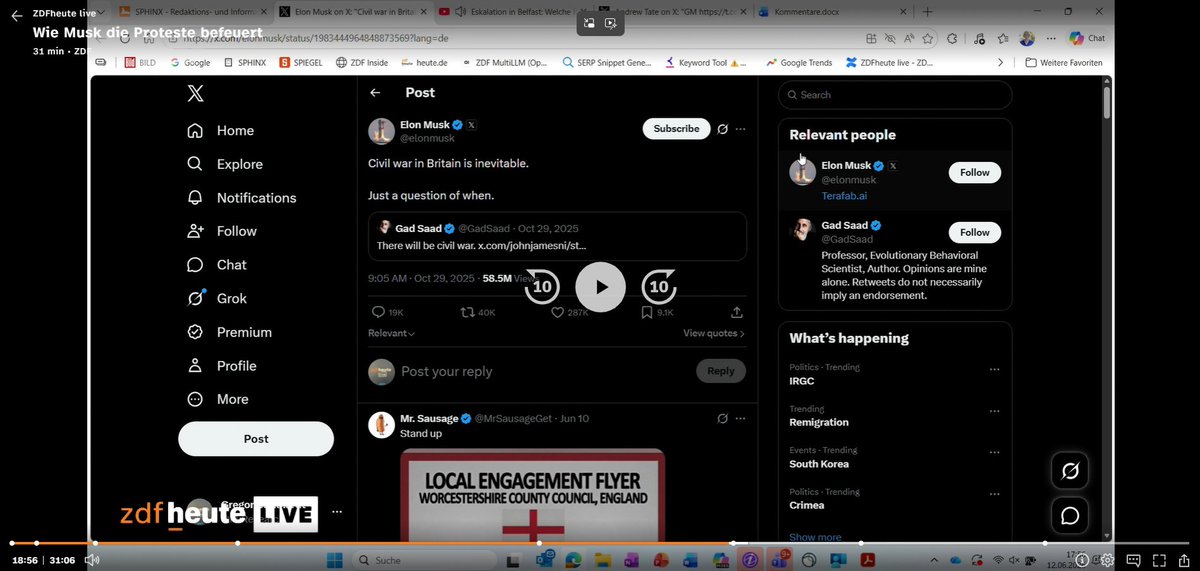Follow Elon Musk under Relevant people
Screen dimensions: 1200x571
[x=974, y=173]
